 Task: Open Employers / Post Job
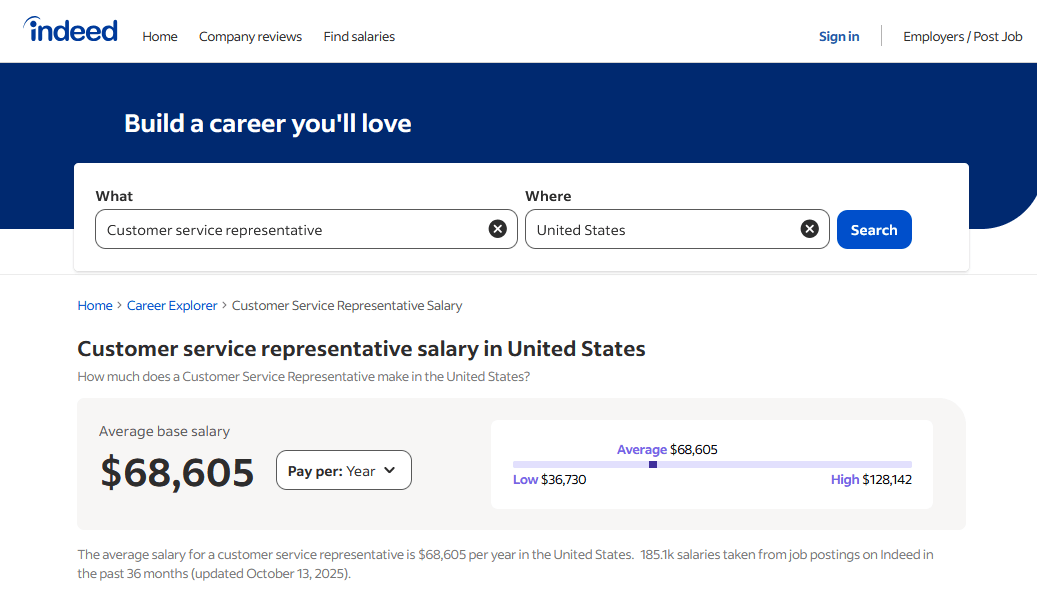(962, 37)
